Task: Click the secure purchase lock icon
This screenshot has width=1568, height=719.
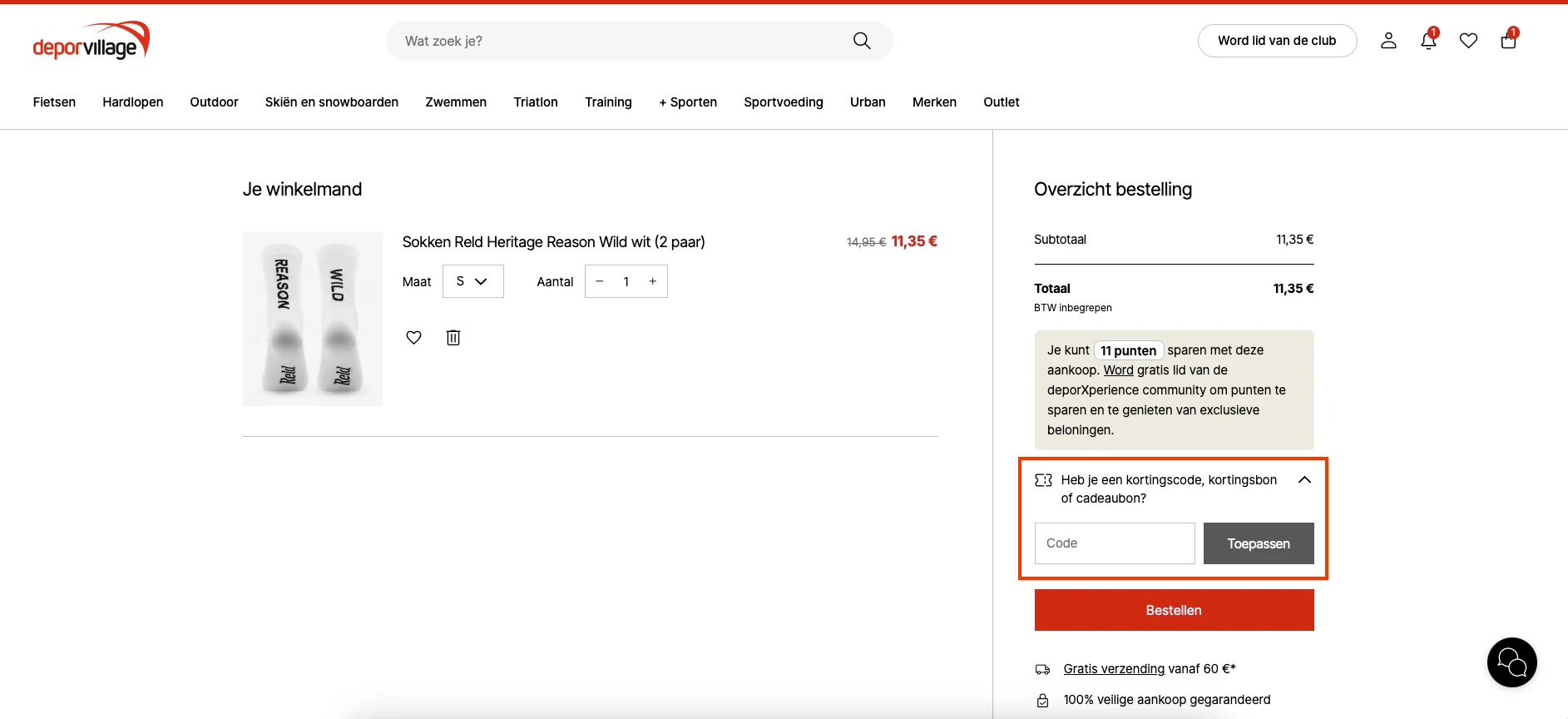Action: tap(1042, 701)
